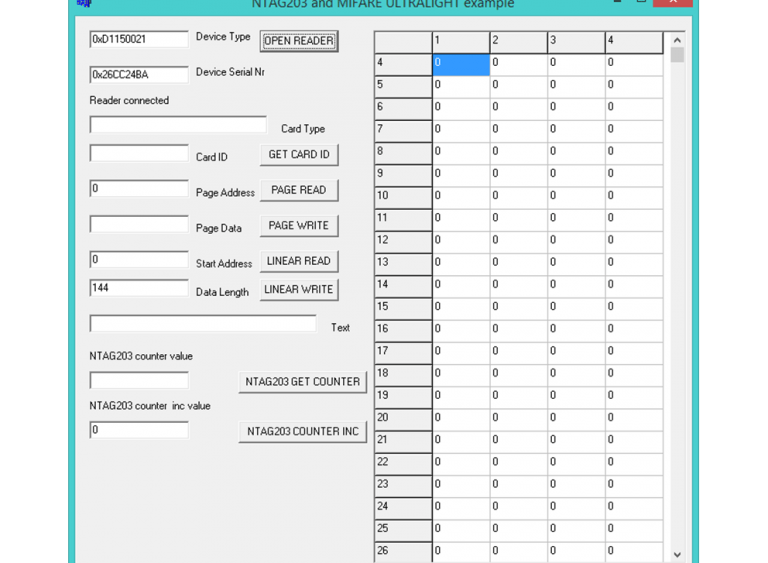Screen dimensions: 768x563
Task: Click the grid scrollbar thumb
Action: point(677,54)
